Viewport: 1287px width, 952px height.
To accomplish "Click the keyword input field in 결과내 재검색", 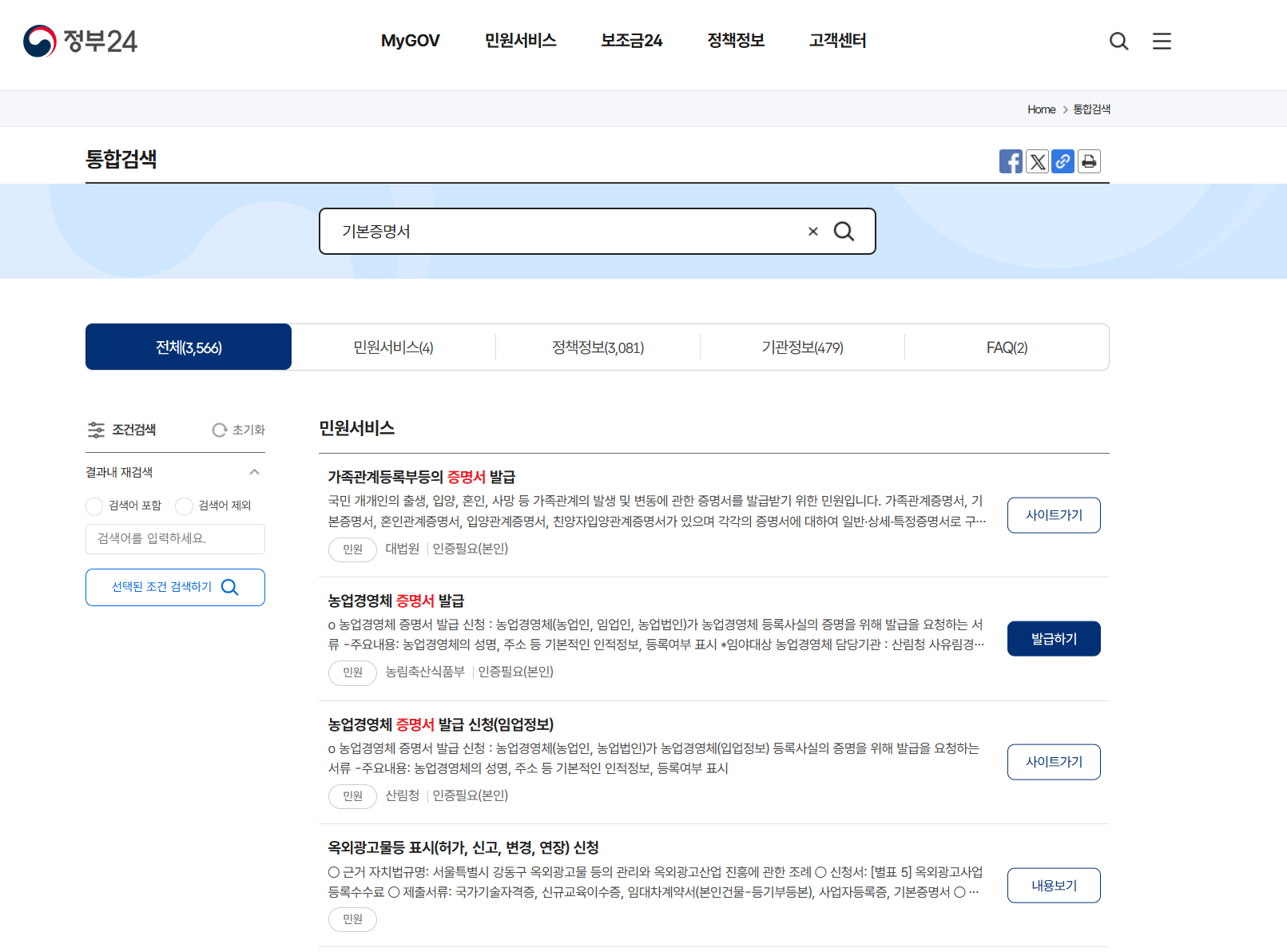I will pyautogui.click(x=175, y=538).
